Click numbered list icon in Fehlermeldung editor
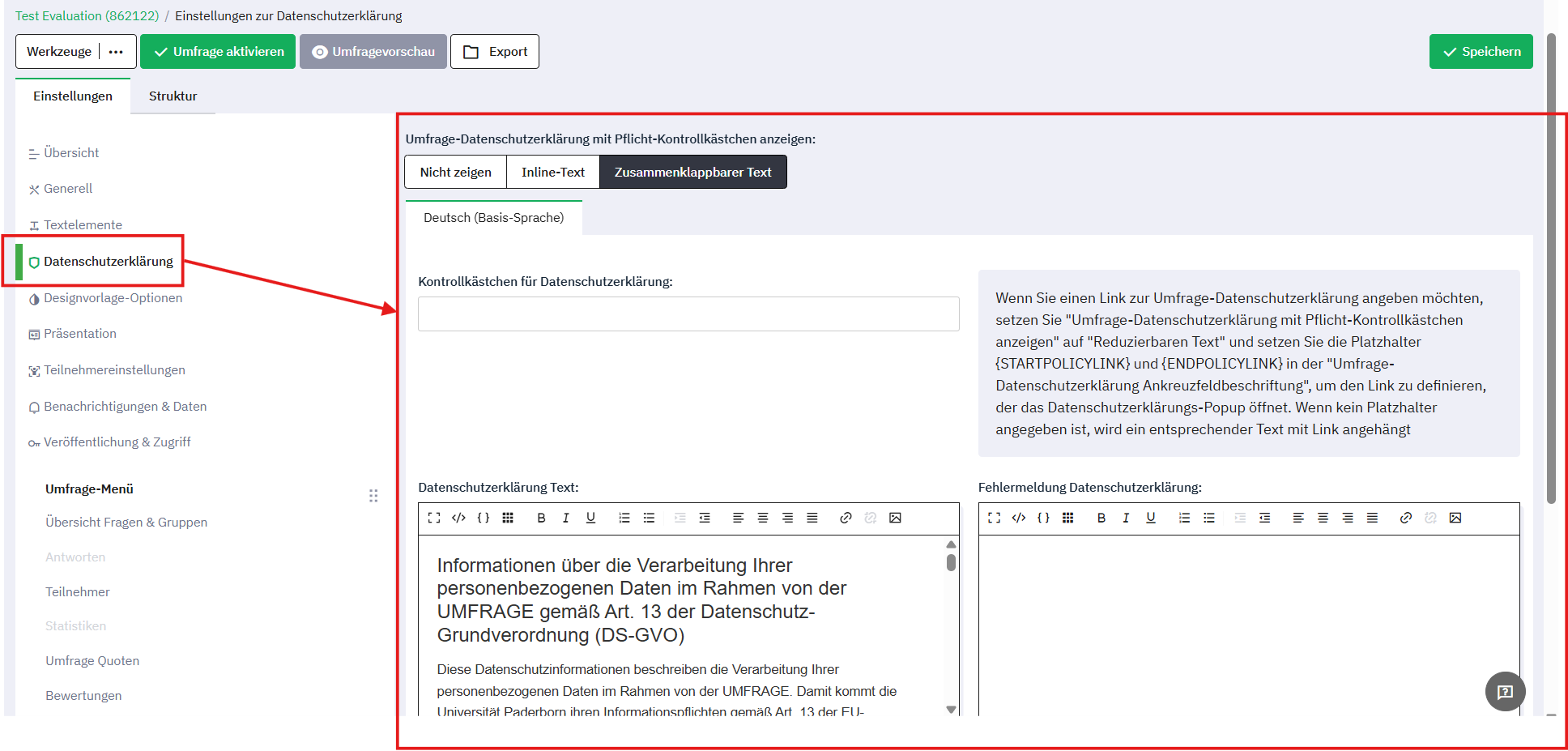 coord(1184,518)
